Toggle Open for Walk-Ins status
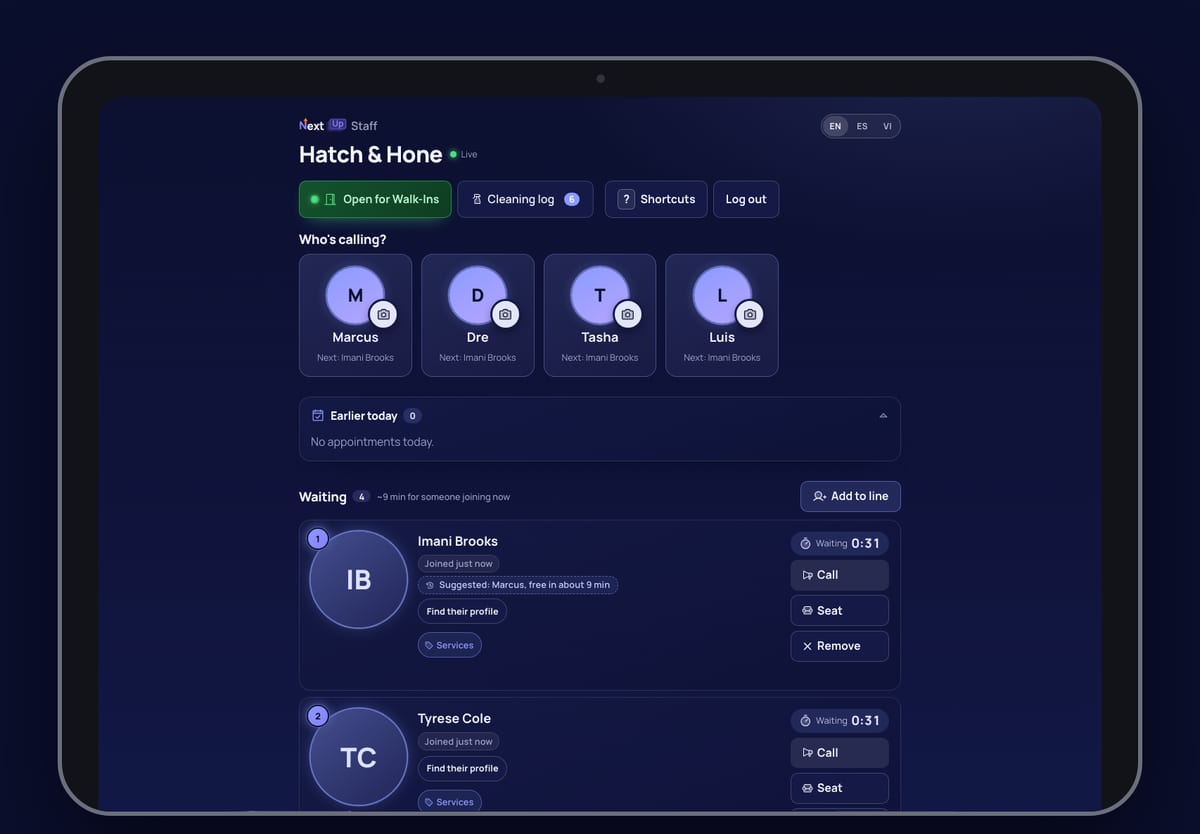This screenshot has width=1200, height=834. [375, 199]
